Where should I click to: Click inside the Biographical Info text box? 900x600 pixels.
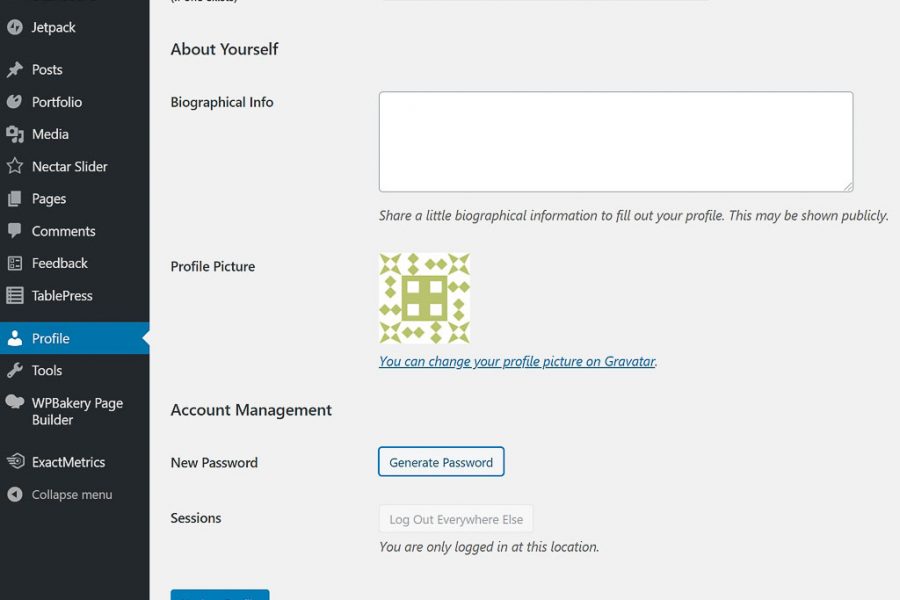tap(615, 141)
